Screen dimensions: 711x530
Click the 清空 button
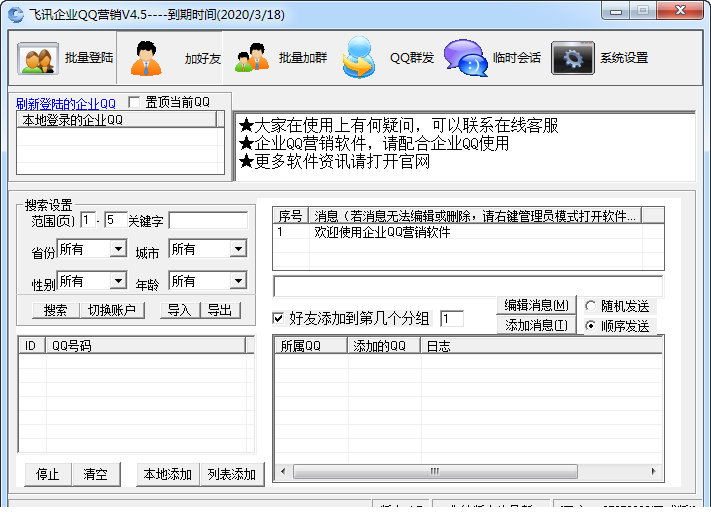95,474
